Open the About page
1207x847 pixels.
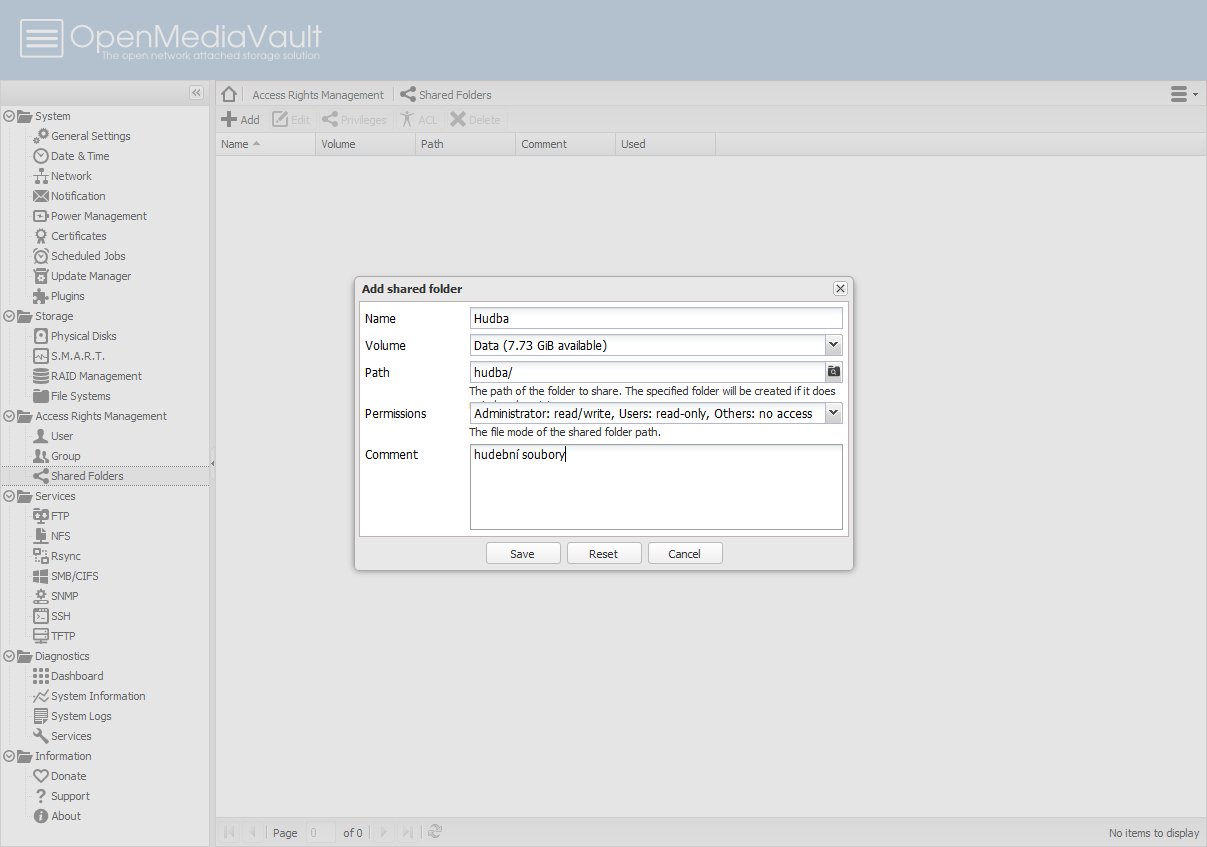[66, 816]
